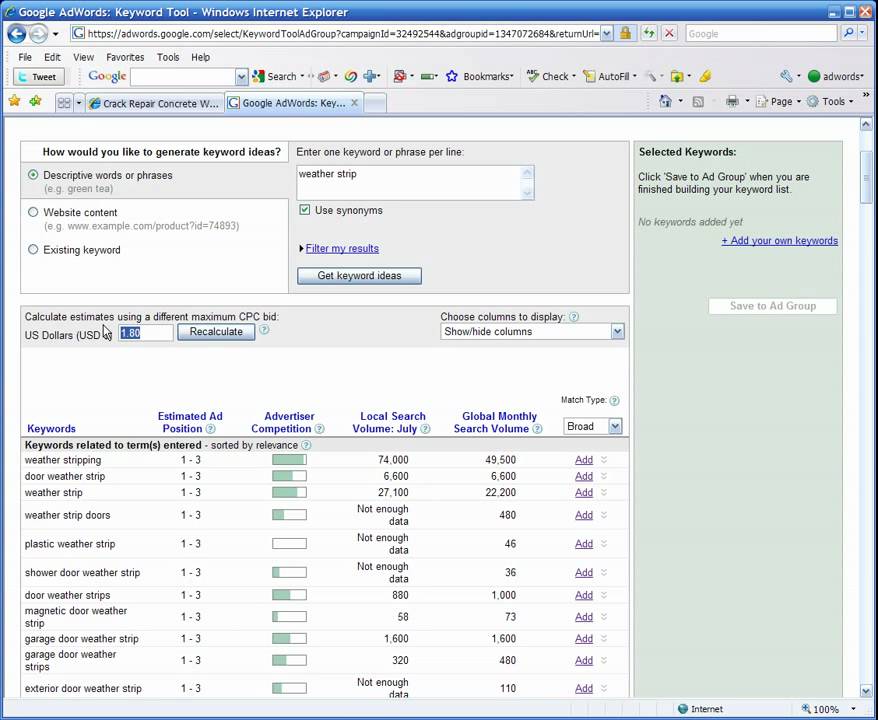Open the File menu
The image size is (878, 720).
tap(25, 57)
